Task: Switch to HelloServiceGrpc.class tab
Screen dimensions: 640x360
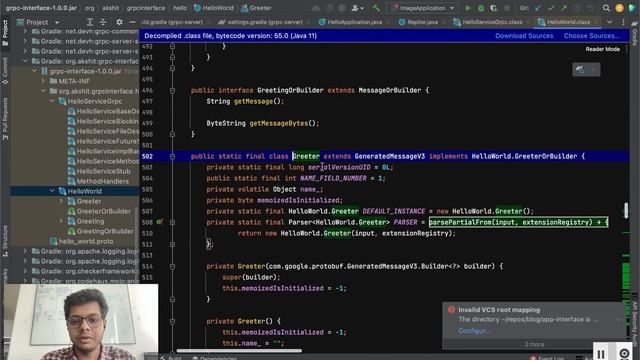Action: click(x=487, y=22)
